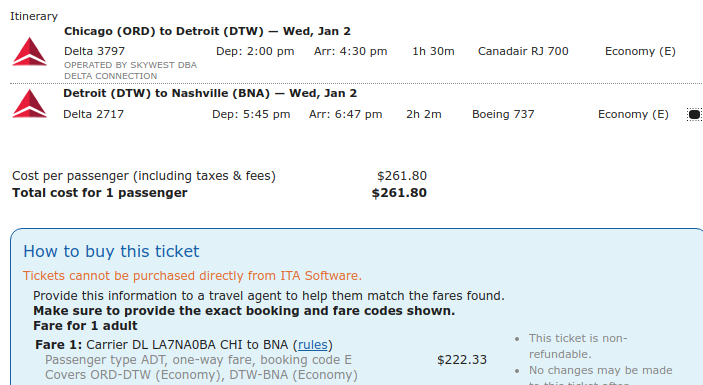Click the Boeing 737 aircraft text
This screenshot has width=703, height=385.
tap(503, 114)
